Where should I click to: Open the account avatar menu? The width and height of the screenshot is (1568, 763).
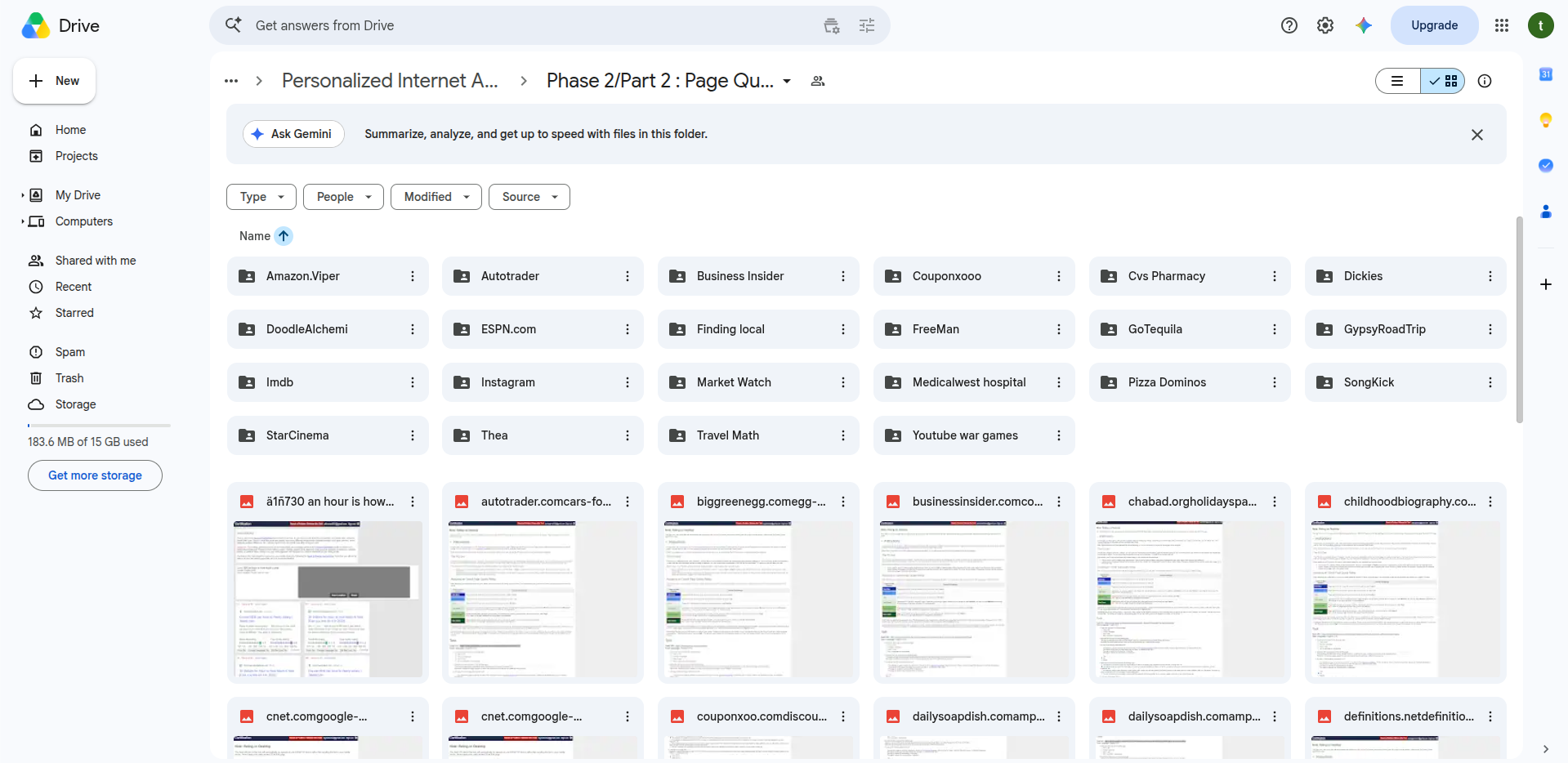tap(1541, 25)
